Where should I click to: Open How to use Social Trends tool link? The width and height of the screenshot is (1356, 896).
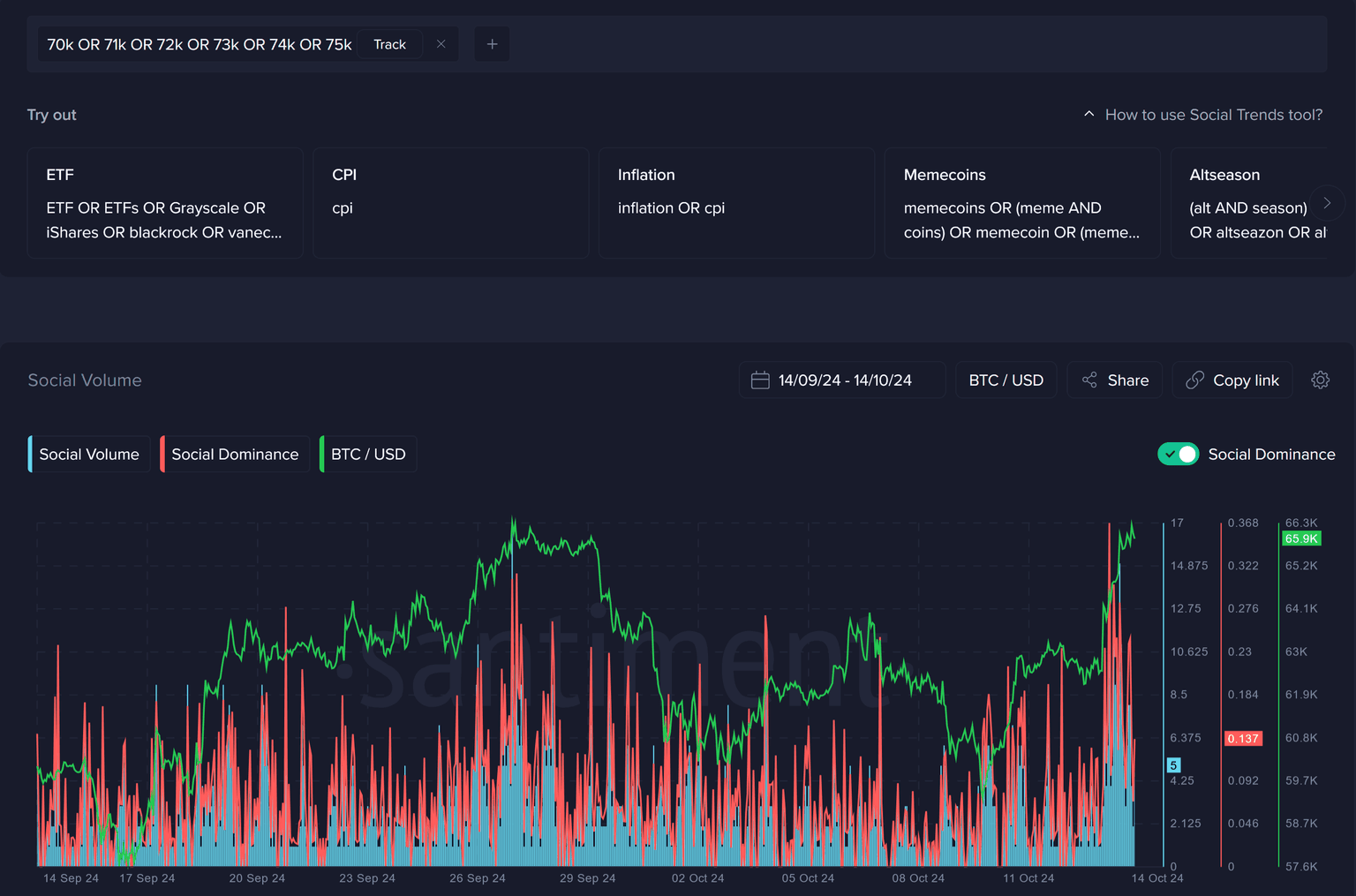pyautogui.click(x=1213, y=115)
